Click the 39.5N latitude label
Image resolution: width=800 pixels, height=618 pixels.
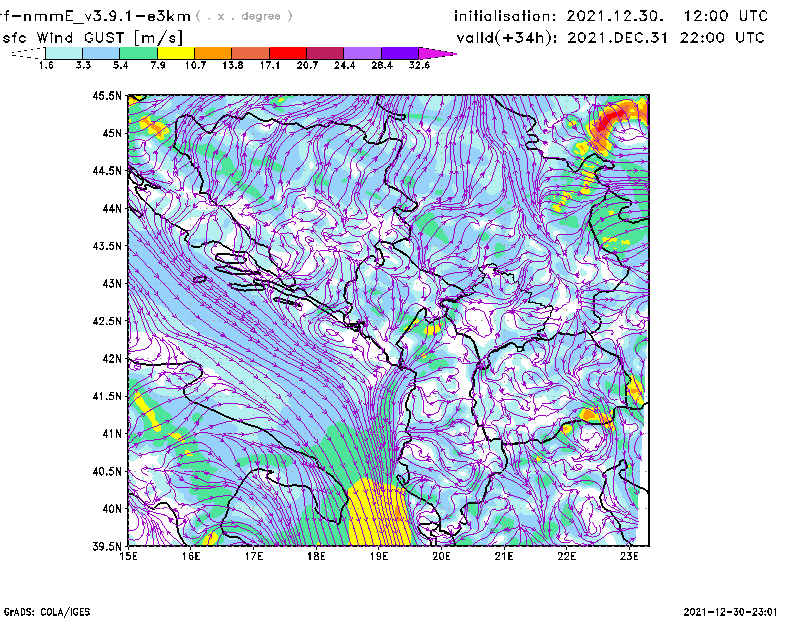pyautogui.click(x=107, y=546)
